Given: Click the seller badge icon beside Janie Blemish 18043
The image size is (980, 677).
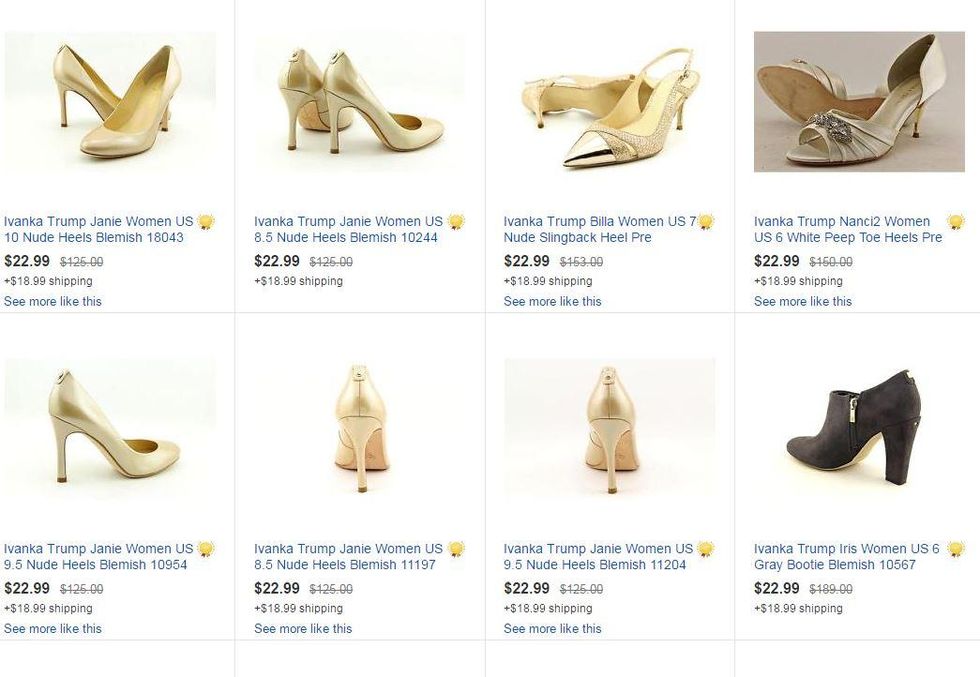Looking at the screenshot, I should [206, 222].
